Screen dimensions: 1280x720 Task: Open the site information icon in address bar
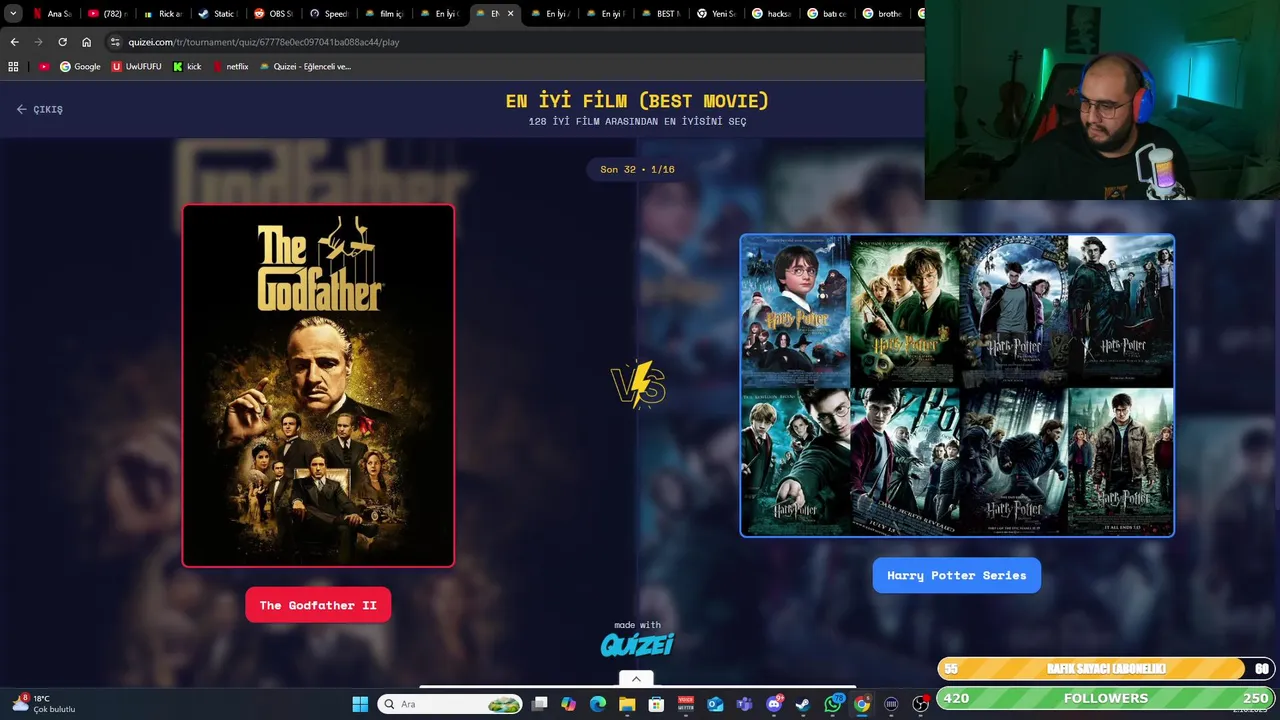tap(115, 42)
